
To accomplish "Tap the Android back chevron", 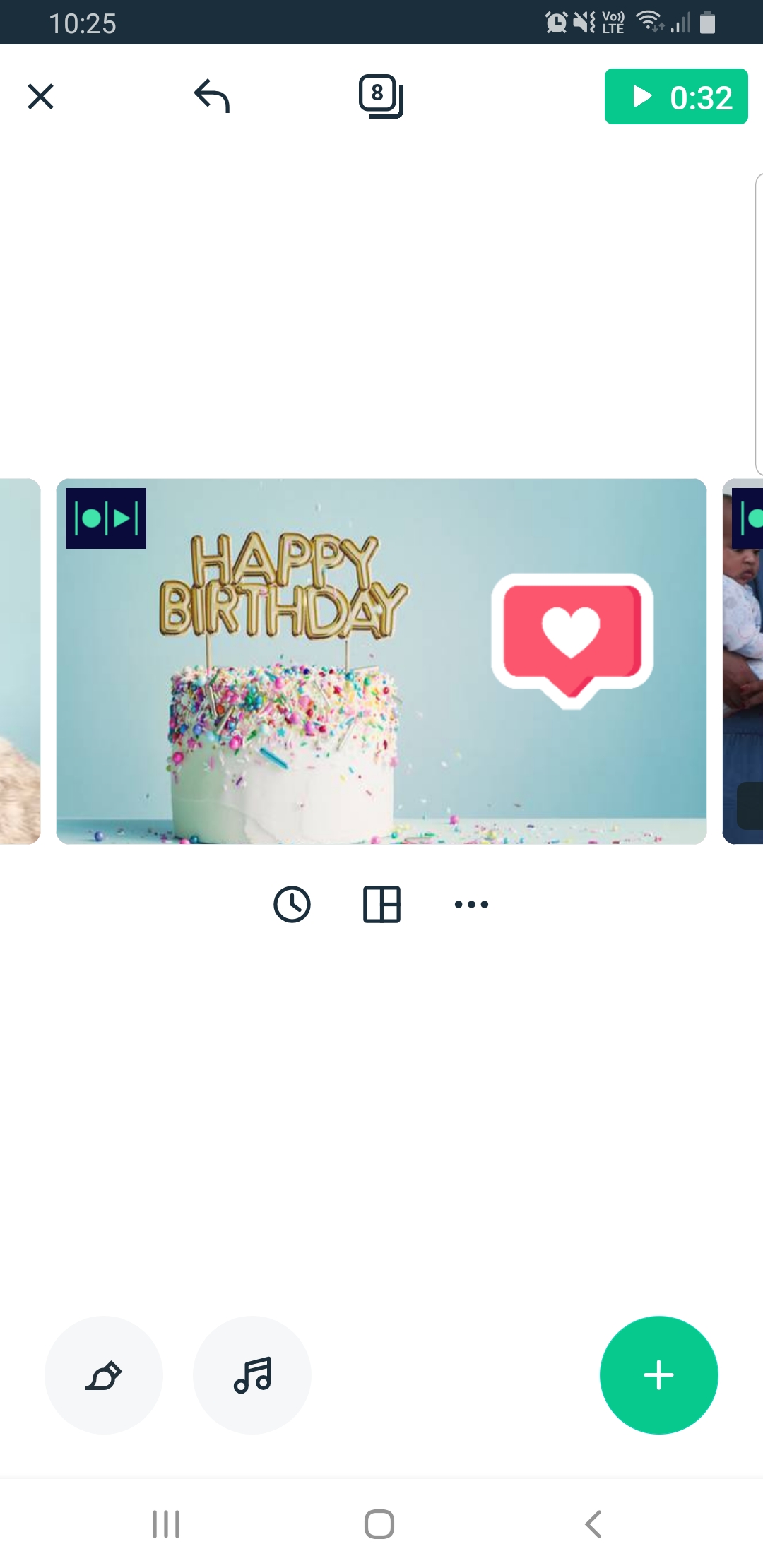I will pos(593,1524).
